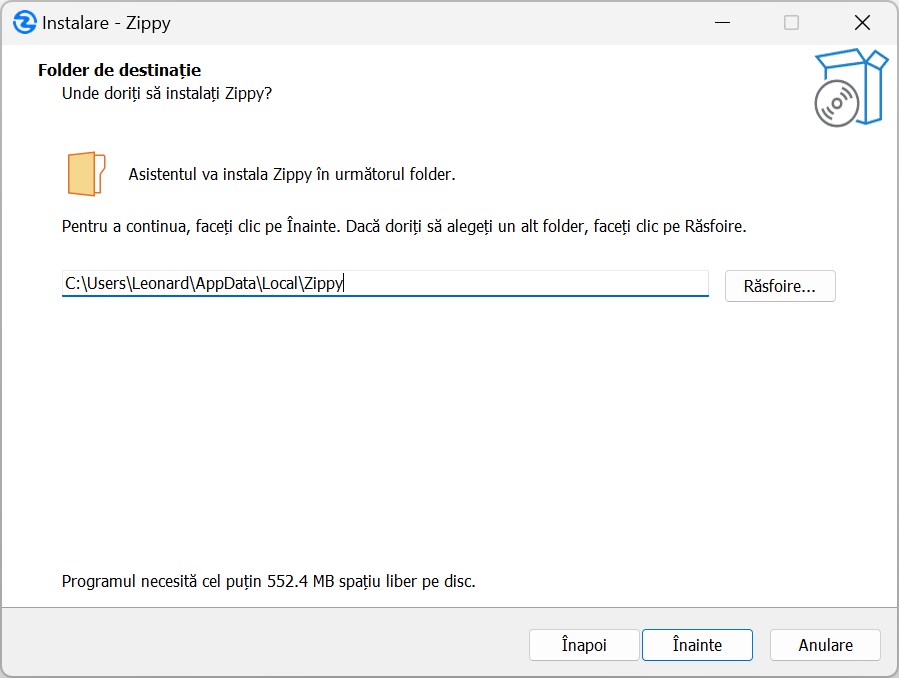
Task: Click the Zippy logo in the title bar
Action: [x=24, y=23]
